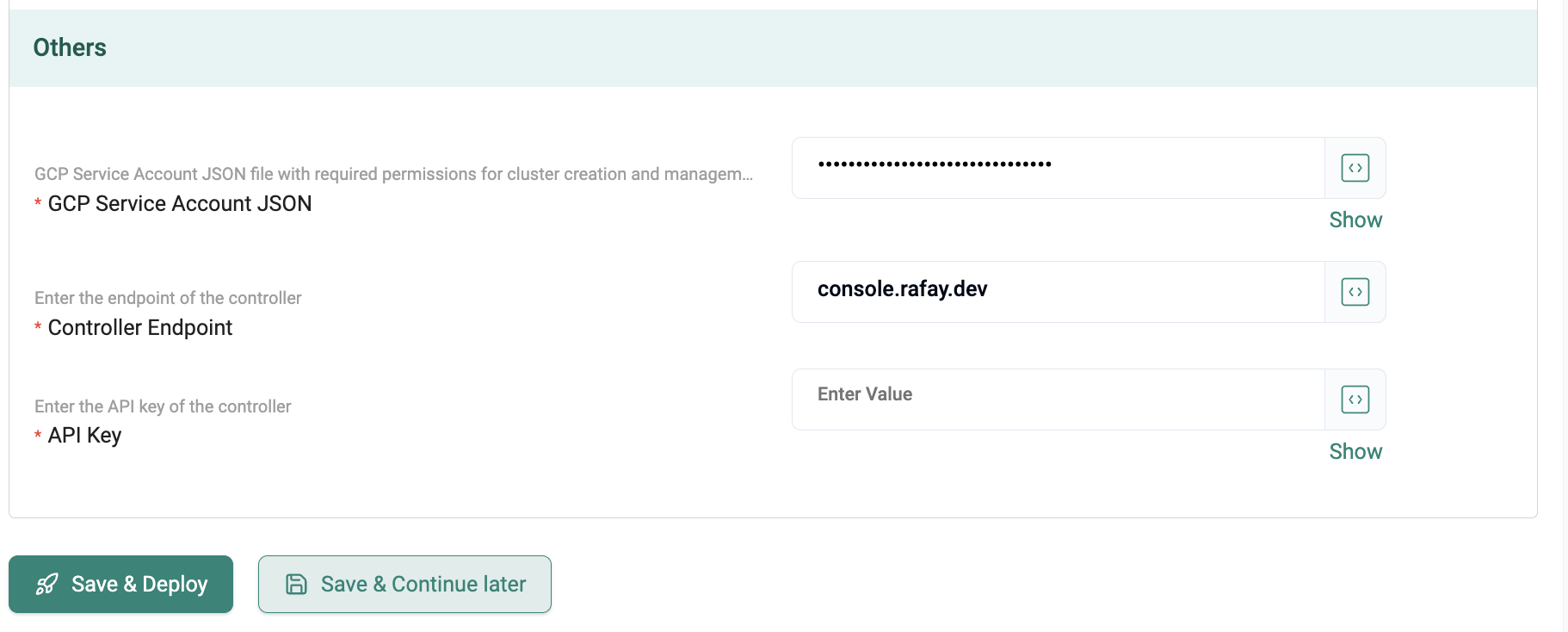Click the red asterisk next to API Key
Image resolution: width=1568 pixels, height=632 pixels.
tap(38, 436)
